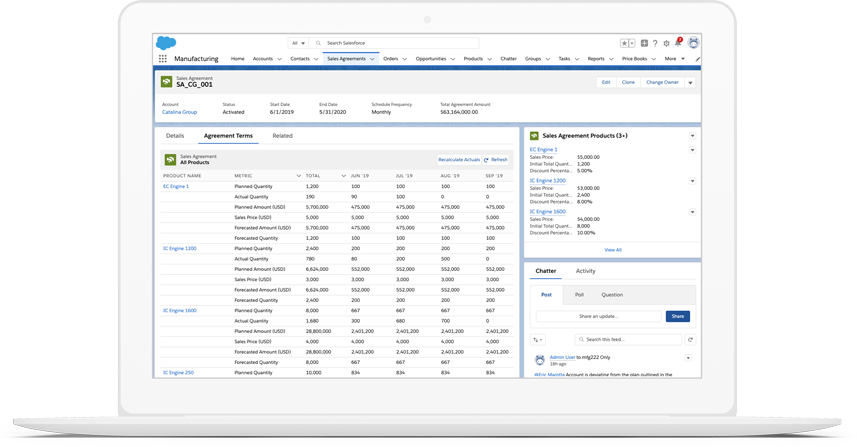Expand the Products nav dropdown arrow
This screenshot has height=447, width=857.
(x=489, y=59)
